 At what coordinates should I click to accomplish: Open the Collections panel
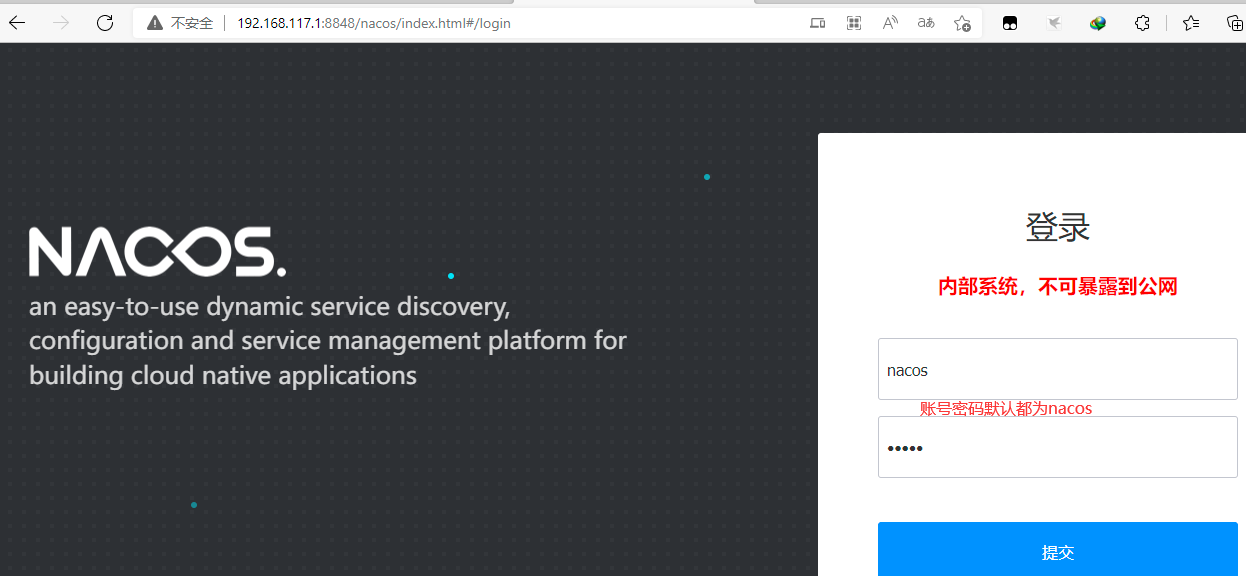[1234, 23]
